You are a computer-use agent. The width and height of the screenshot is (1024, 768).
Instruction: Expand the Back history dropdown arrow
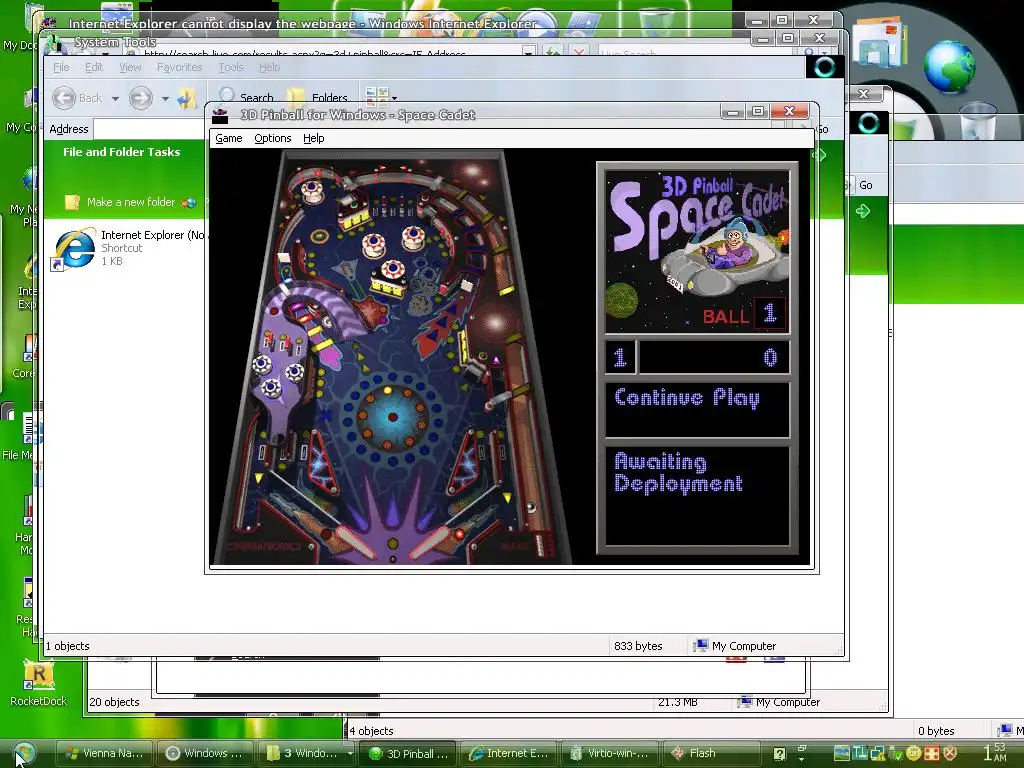[x=115, y=99]
